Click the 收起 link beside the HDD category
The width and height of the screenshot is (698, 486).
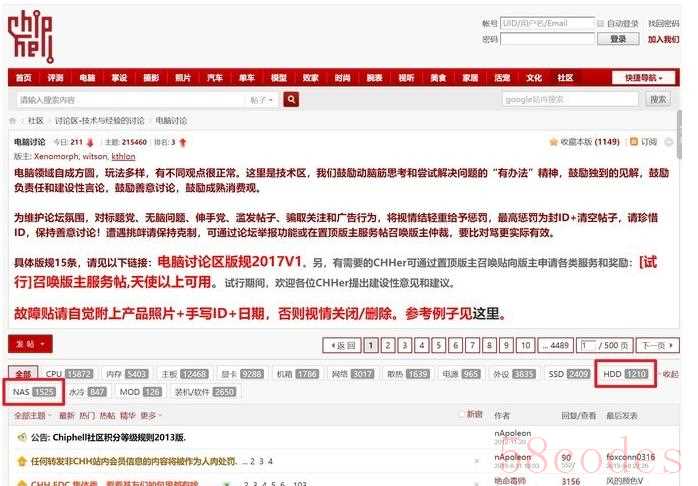[x=669, y=374]
